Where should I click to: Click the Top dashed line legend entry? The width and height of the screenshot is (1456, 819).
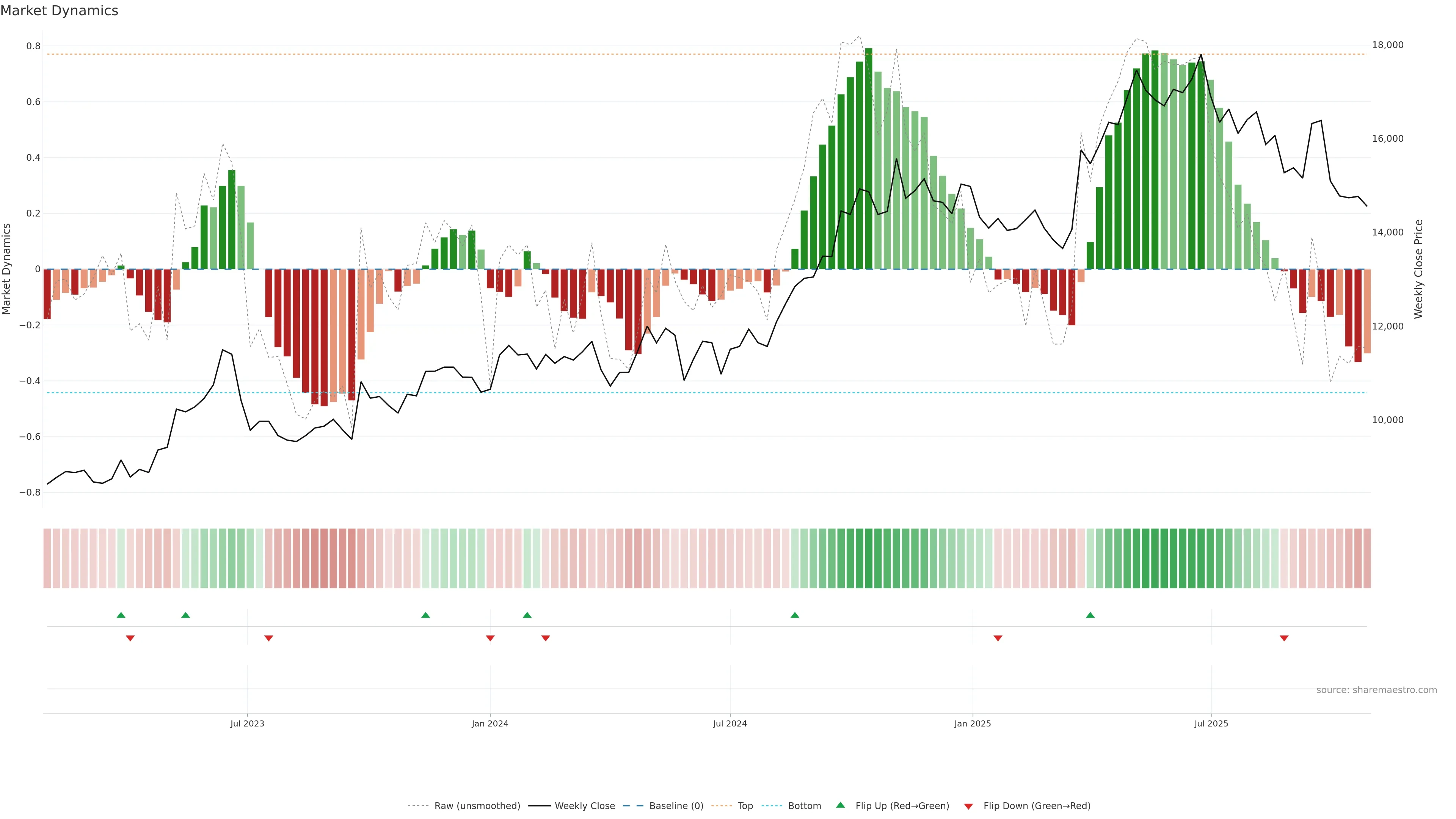[745, 805]
